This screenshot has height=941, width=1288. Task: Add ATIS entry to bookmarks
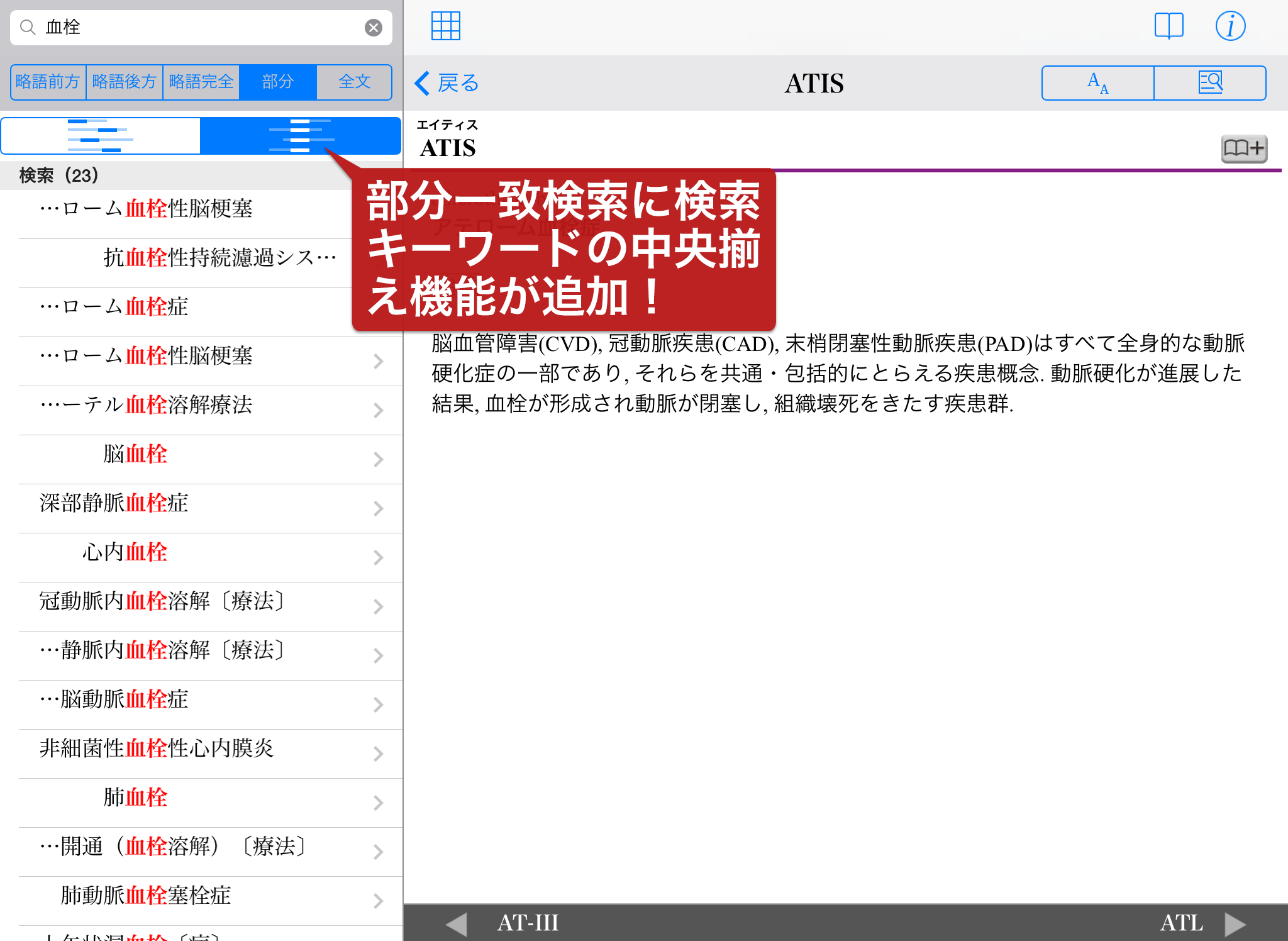click(x=1243, y=148)
